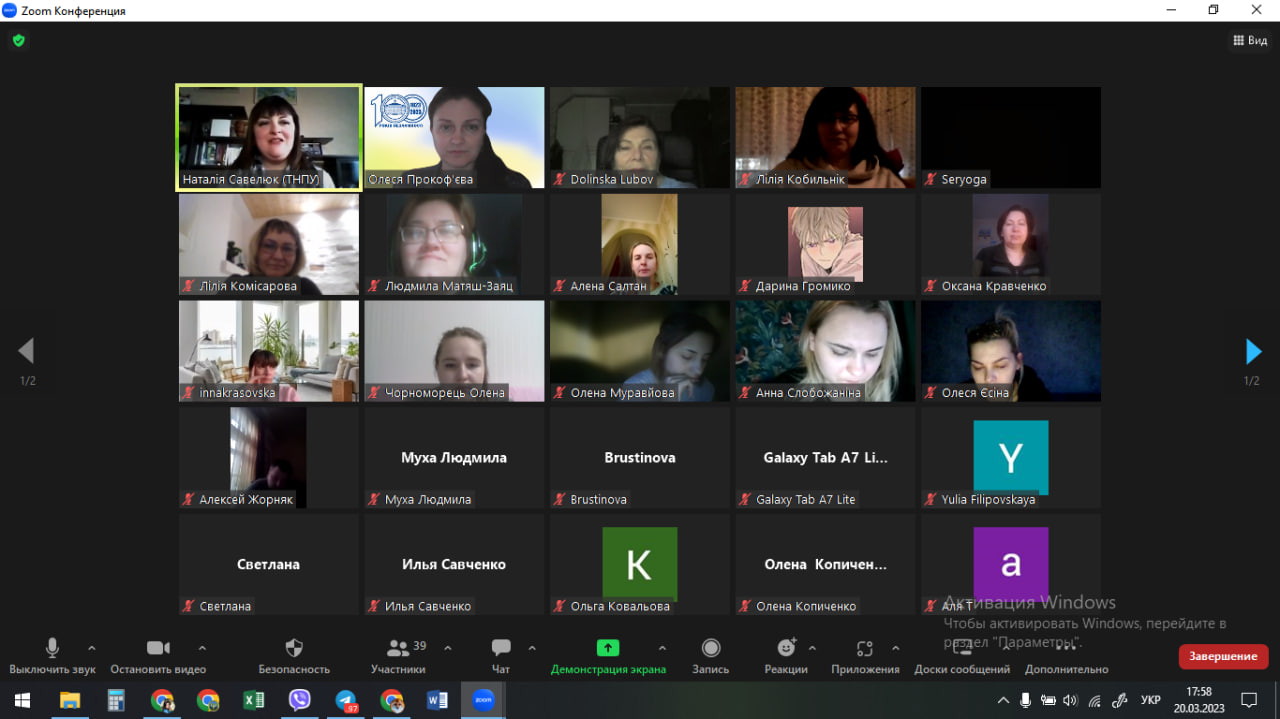Open the Chat (Чат) panel

tap(501, 648)
